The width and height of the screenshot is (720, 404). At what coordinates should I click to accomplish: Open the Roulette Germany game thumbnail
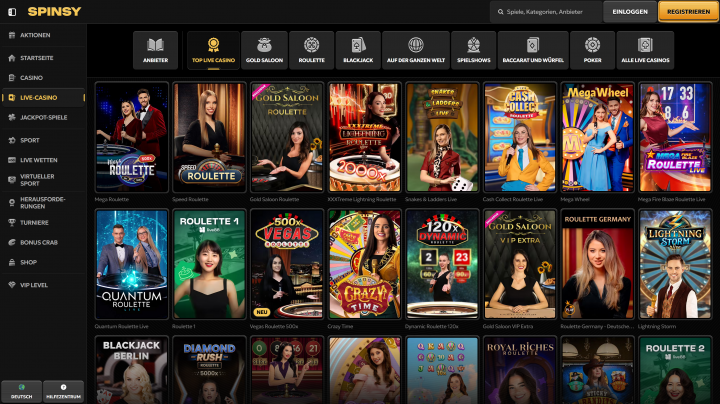[597, 264]
